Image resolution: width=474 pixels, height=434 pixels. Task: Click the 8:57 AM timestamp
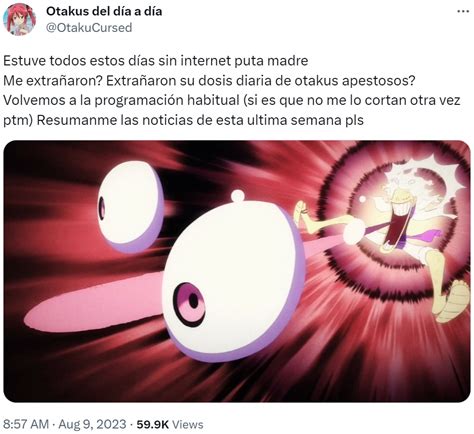26,424
